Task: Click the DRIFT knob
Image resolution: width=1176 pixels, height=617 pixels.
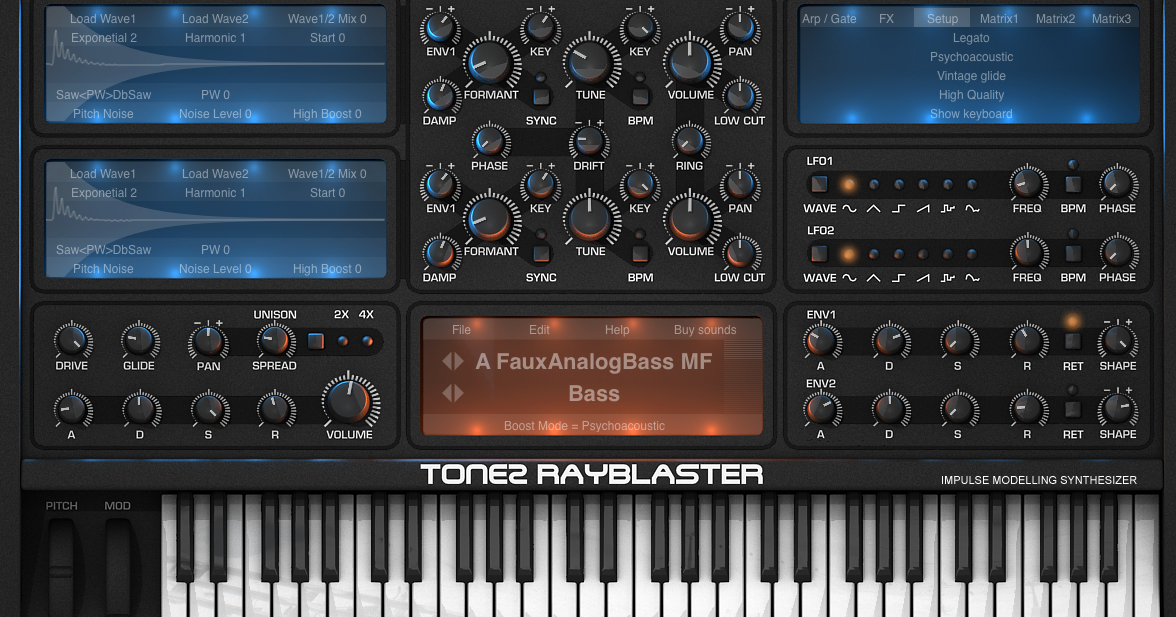Action: 589,142
